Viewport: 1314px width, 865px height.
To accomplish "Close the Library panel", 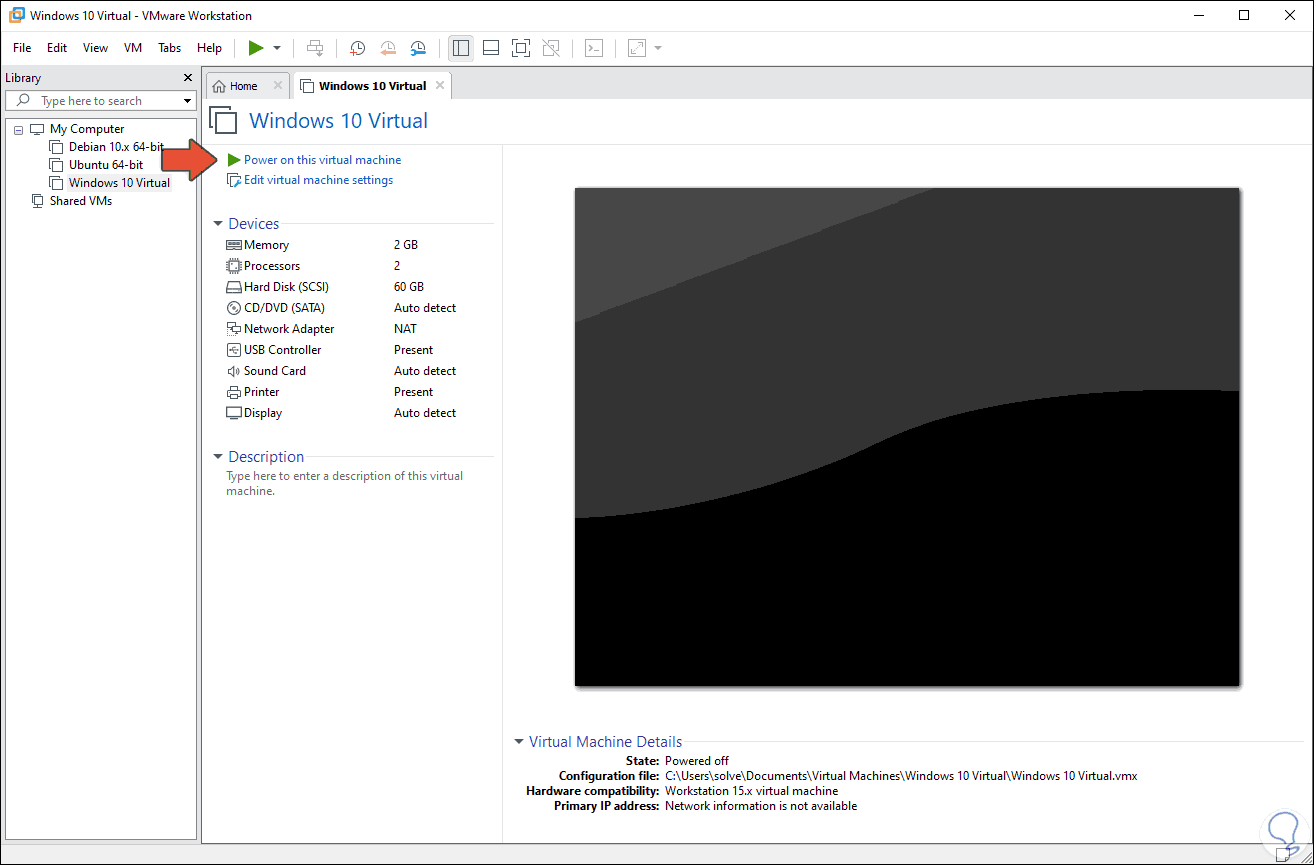I will pyautogui.click(x=188, y=78).
